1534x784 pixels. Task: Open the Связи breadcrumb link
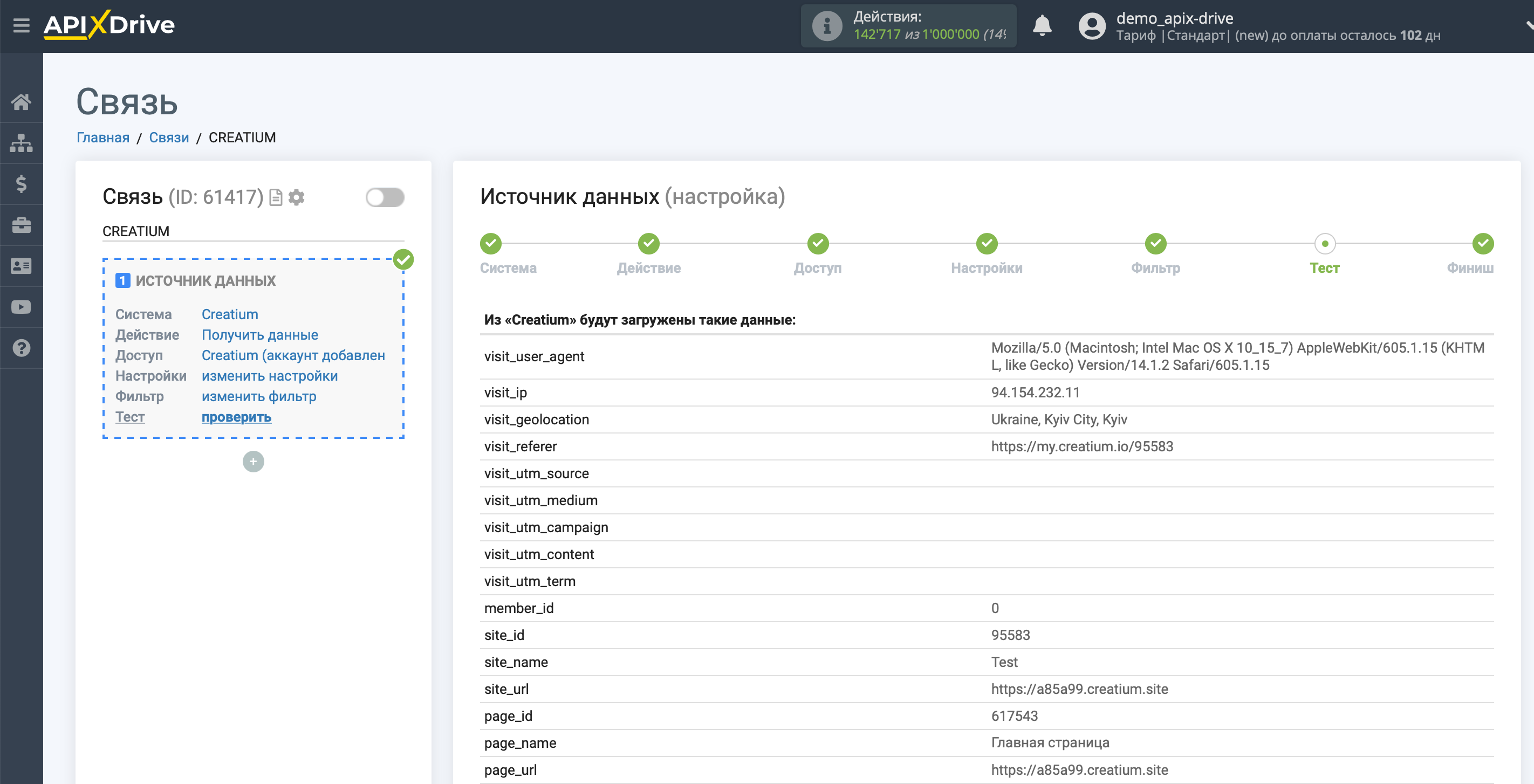[169, 137]
